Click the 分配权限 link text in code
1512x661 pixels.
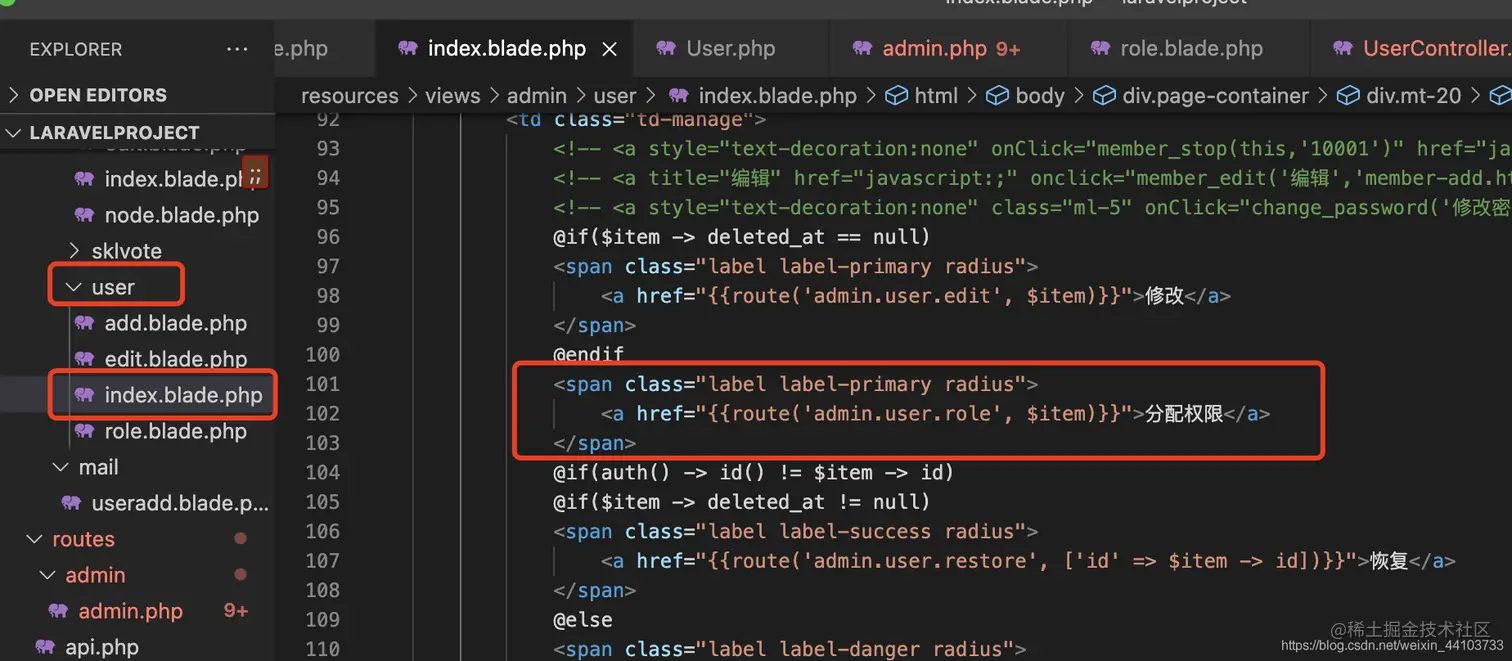point(1184,414)
